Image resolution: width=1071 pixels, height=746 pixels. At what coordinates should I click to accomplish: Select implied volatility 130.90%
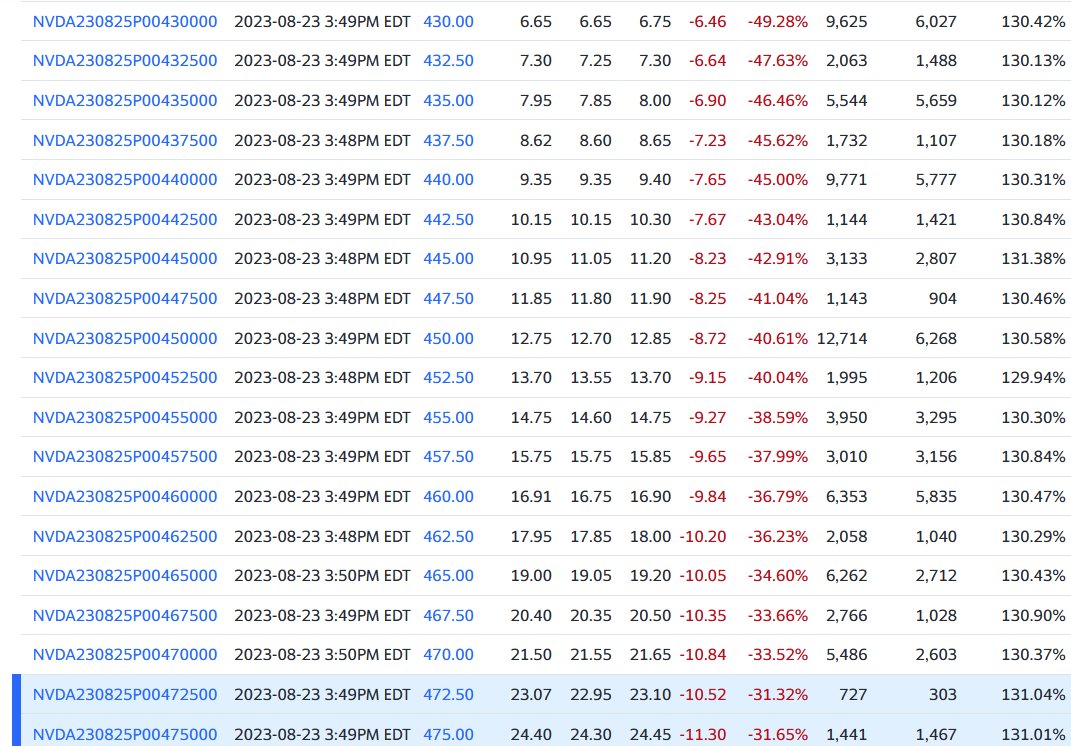pyautogui.click(x=1033, y=615)
